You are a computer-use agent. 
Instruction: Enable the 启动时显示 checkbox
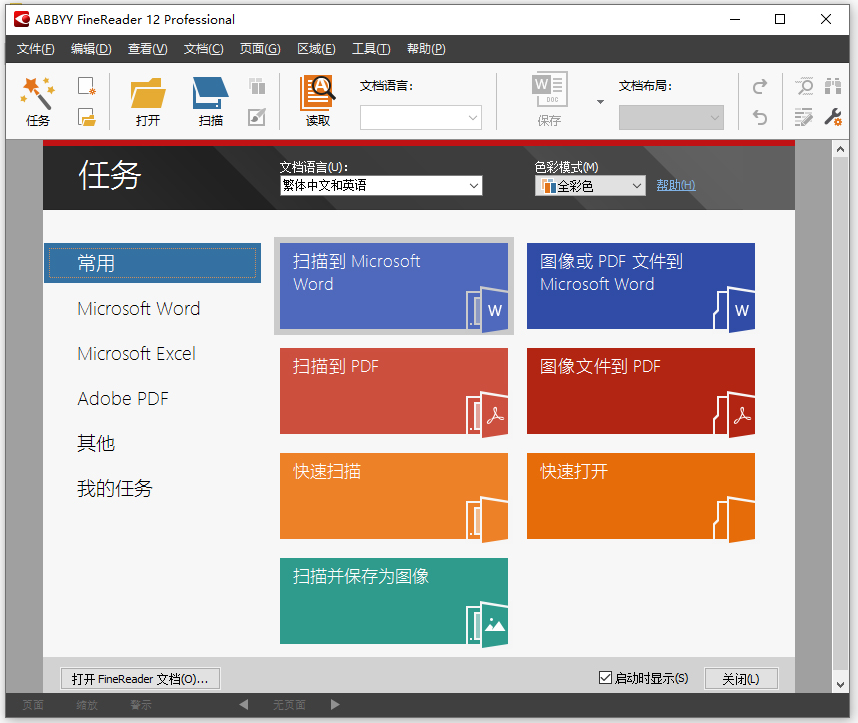[605, 678]
